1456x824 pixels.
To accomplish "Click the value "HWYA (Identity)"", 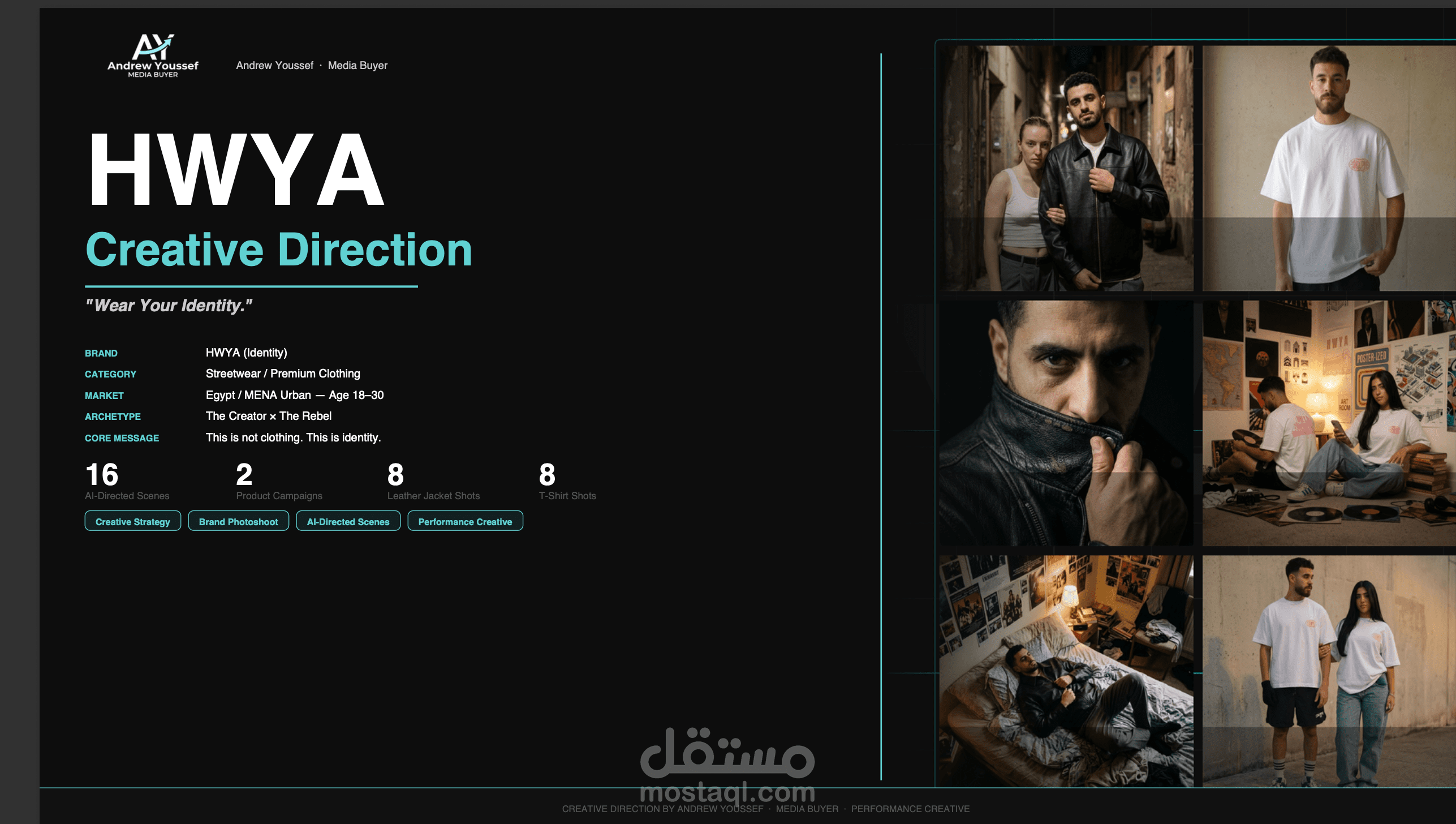I will (x=247, y=353).
